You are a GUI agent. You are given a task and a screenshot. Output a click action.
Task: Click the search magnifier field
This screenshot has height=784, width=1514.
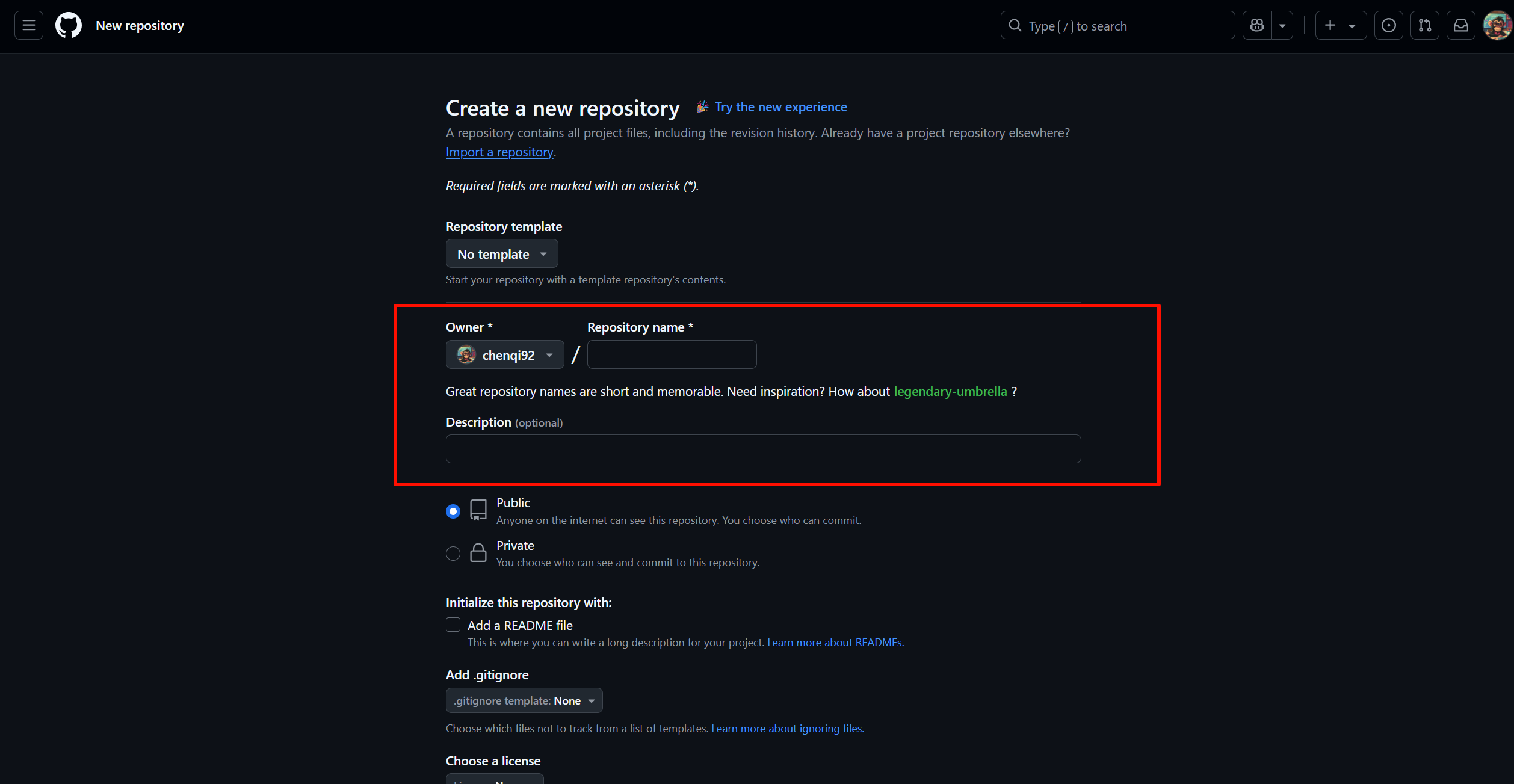tap(1117, 25)
